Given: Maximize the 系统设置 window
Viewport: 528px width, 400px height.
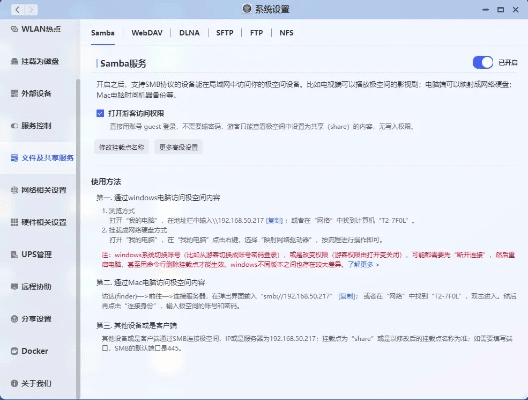Looking at the screenshot, I should tap(501, 9).
